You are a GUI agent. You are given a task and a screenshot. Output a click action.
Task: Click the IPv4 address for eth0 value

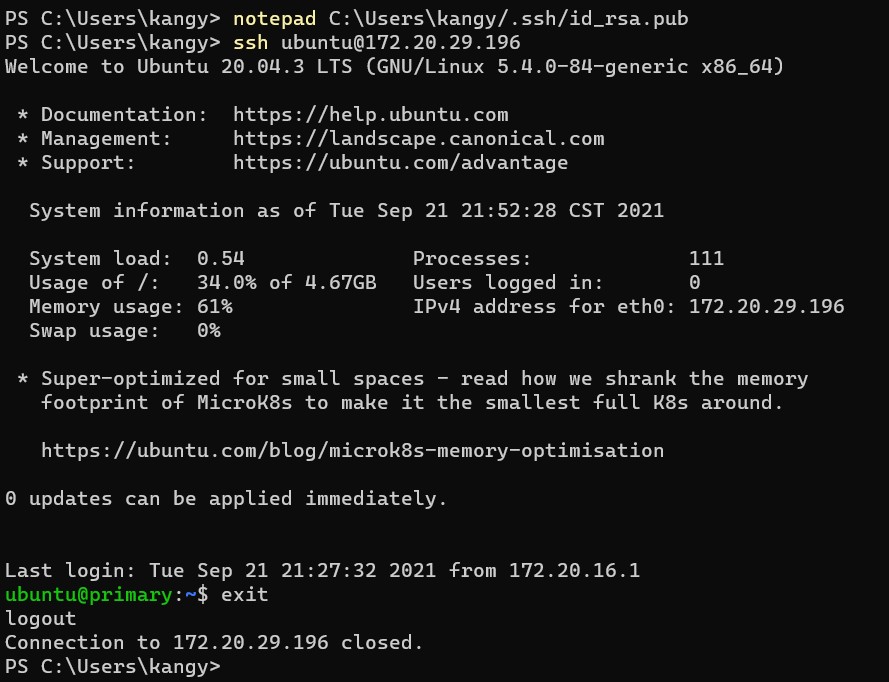click(x=767, y=307)
